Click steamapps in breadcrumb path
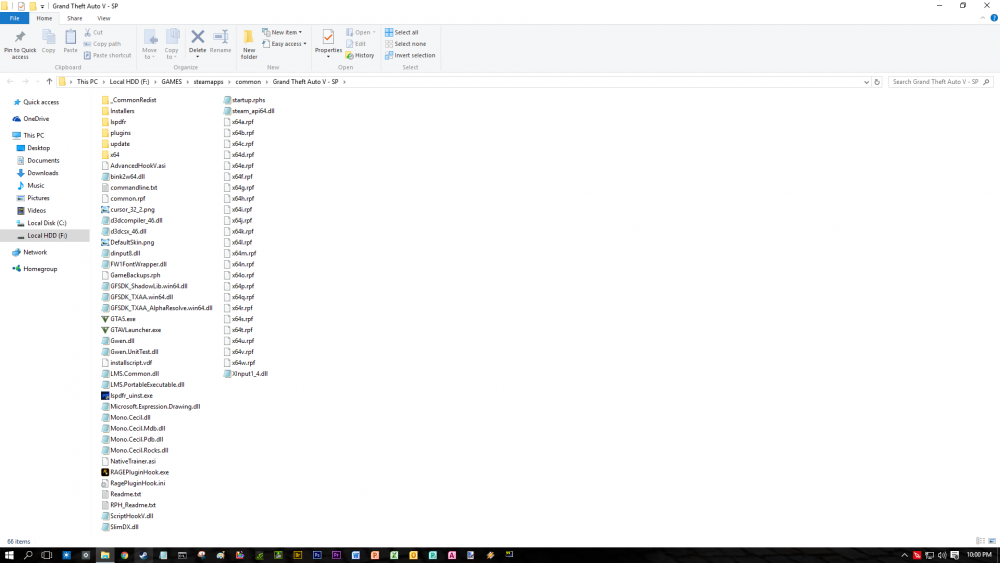The image size is (1000, 563). [x=209, y=82]
